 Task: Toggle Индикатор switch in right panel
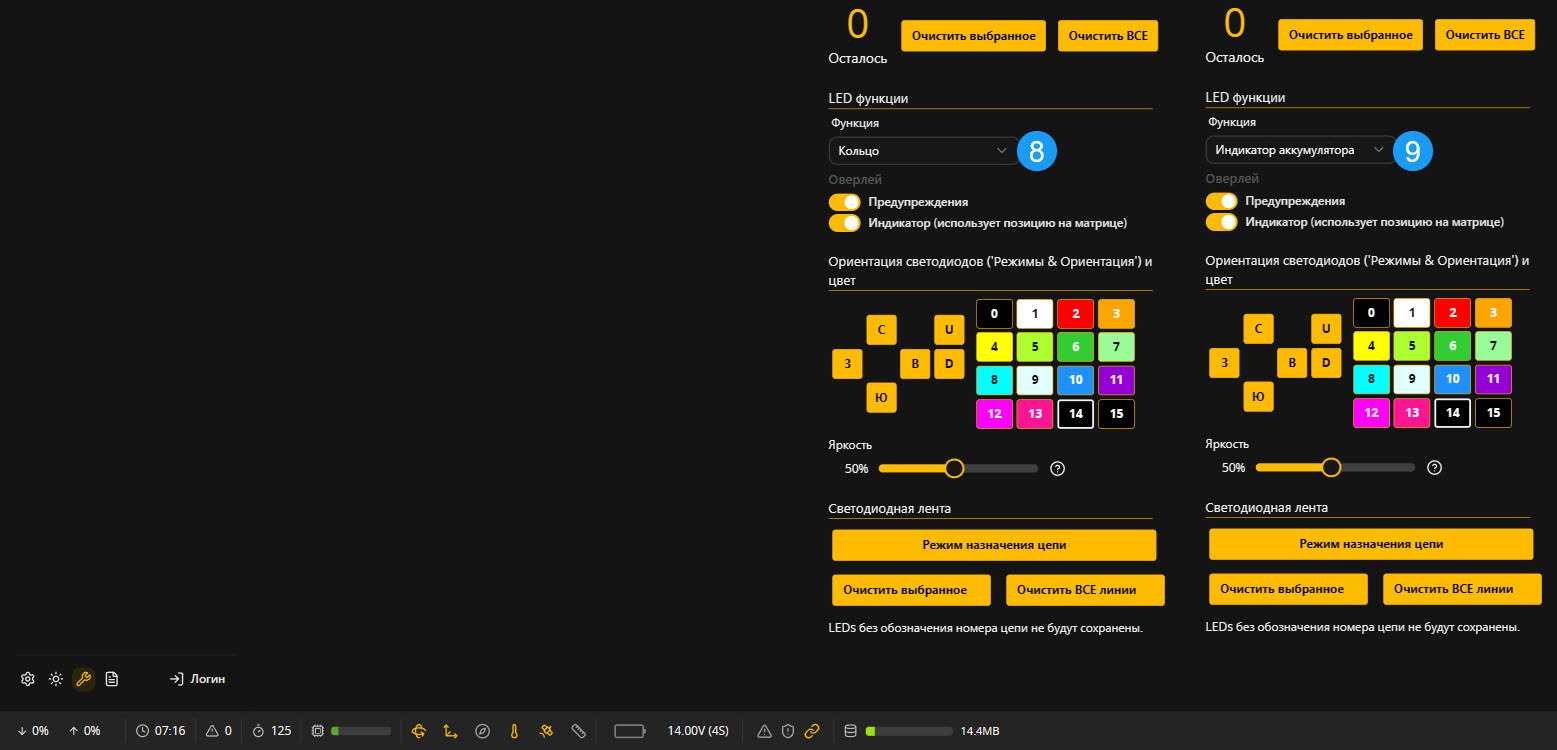(x=1222, y=222)
